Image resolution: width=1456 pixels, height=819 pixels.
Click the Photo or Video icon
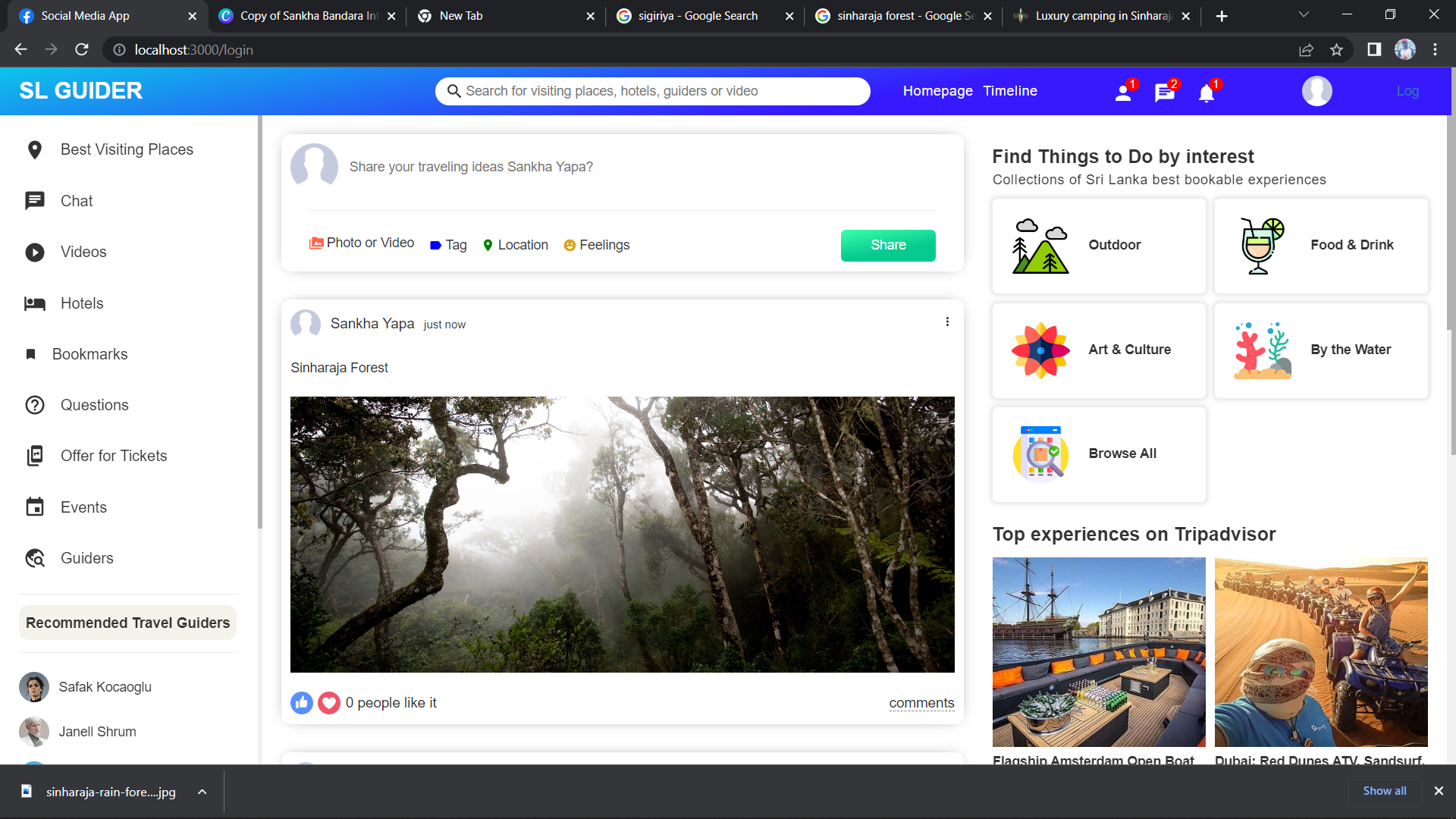click(317, 243)
